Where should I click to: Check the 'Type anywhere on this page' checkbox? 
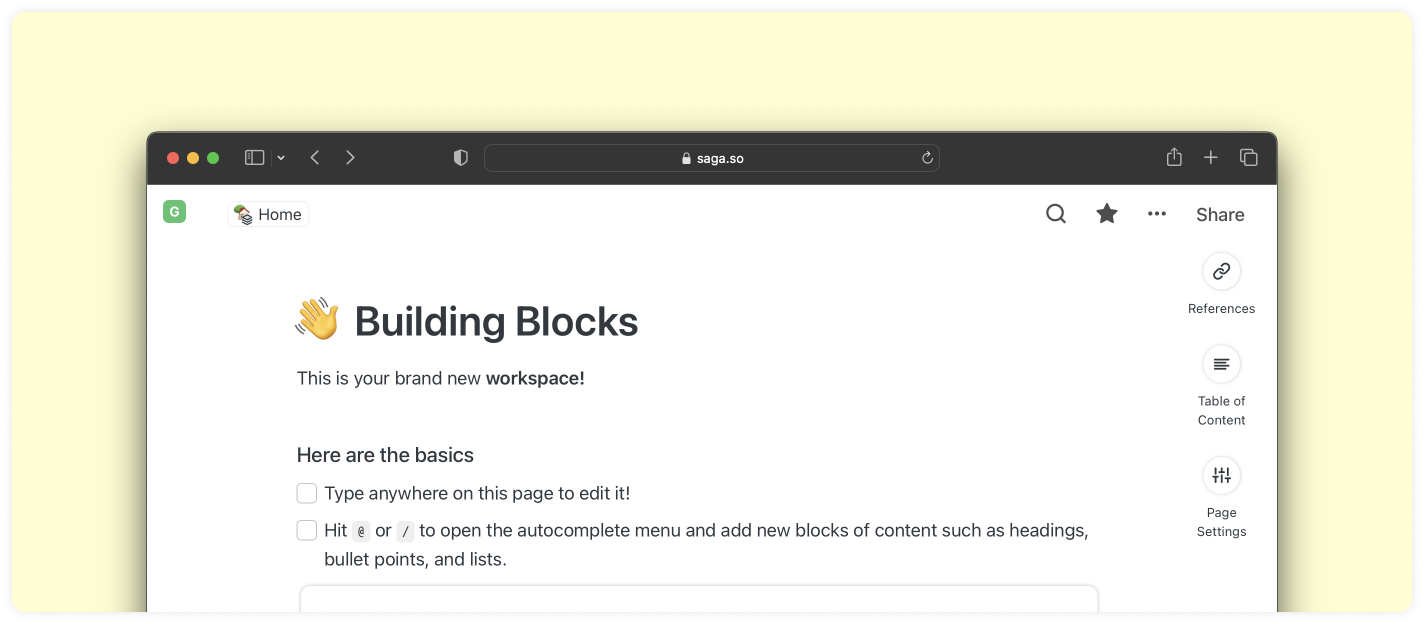(307, 493)
